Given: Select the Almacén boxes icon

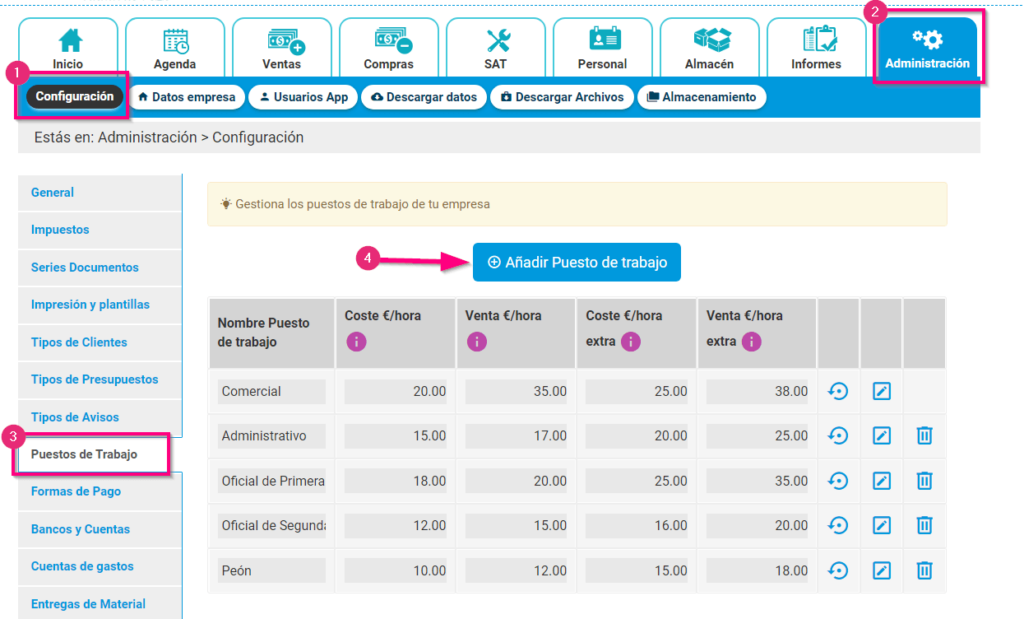Looking at the screenshot, I should click(x=710, y=38).
